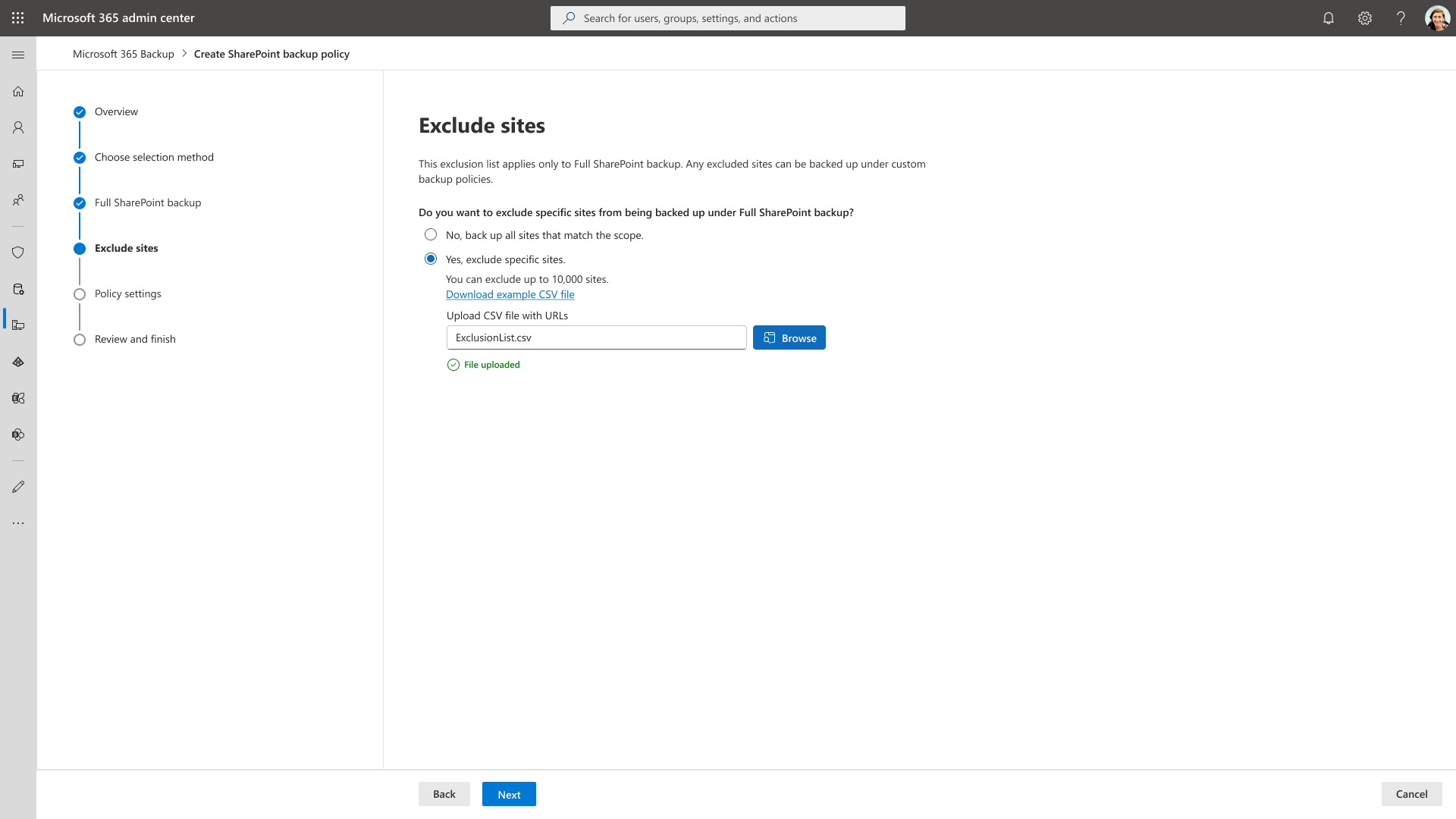Go to Full SharePoint backup step
Image resolution: width=1456 pixels, height=819 pixels.
pyautogui.click(x=148, y=203)
